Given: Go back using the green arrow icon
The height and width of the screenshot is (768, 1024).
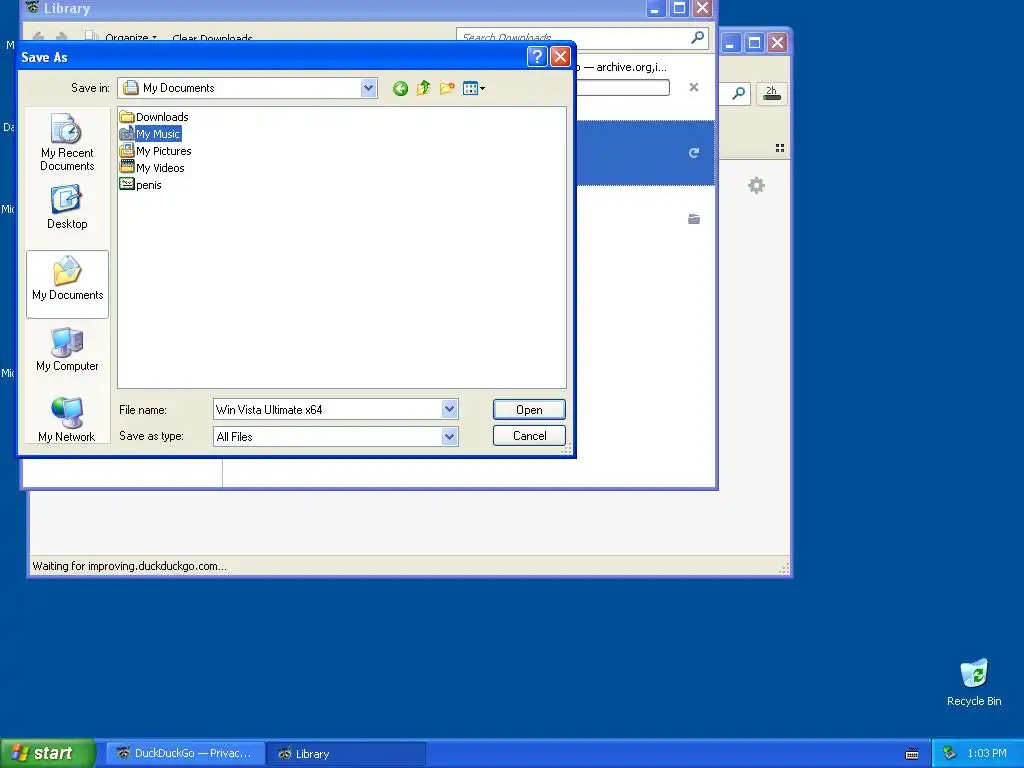Looking at the screenshot, I should click(x=400, y=88).
